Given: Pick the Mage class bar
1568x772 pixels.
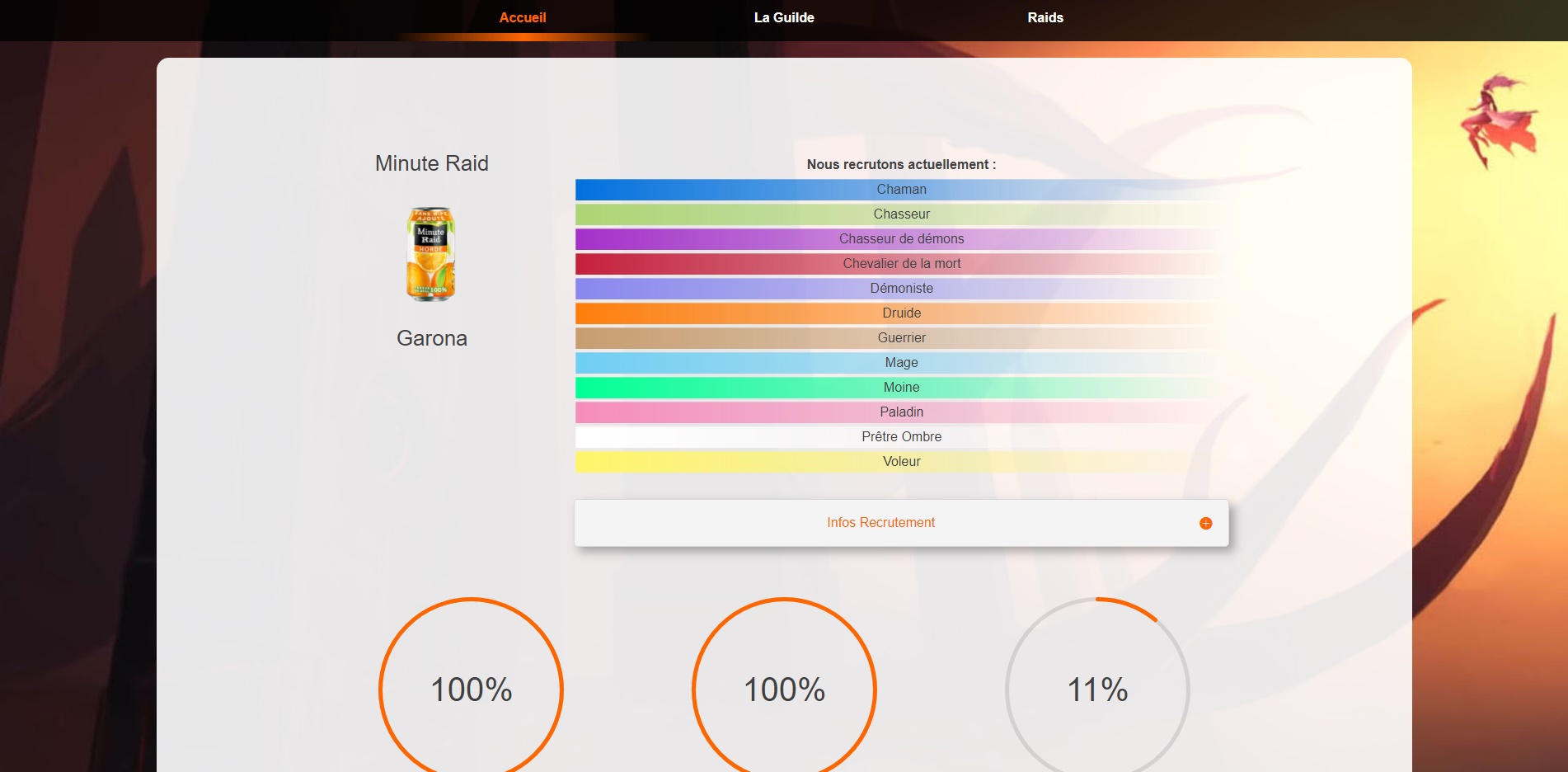Looking at the screenshot, I should [x=901, y=363].
